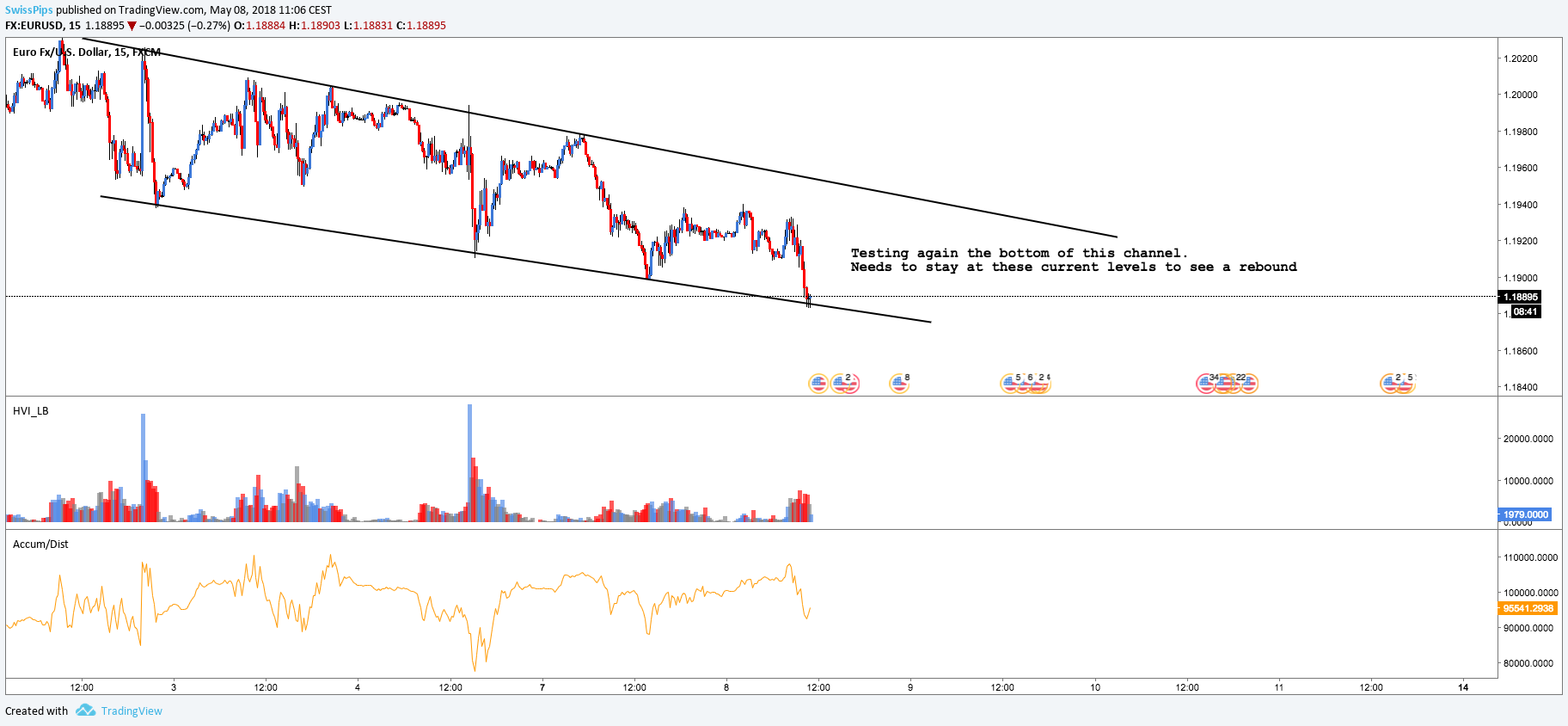
Task: Click the black current price label 1.18895 on axis
Action: (1520, 297)
